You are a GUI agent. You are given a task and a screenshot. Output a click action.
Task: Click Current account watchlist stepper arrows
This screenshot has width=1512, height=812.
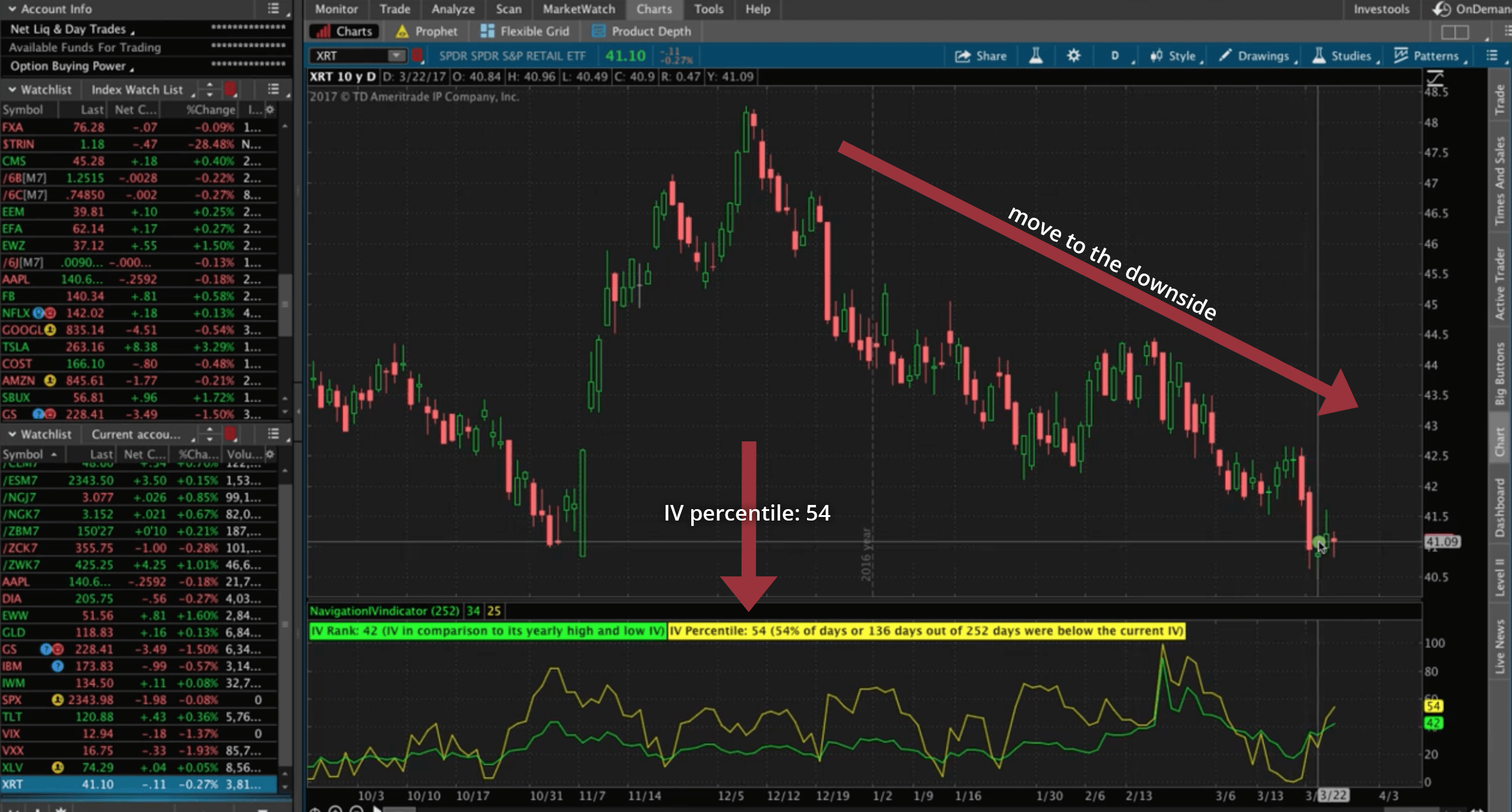(x=209, y=434)
